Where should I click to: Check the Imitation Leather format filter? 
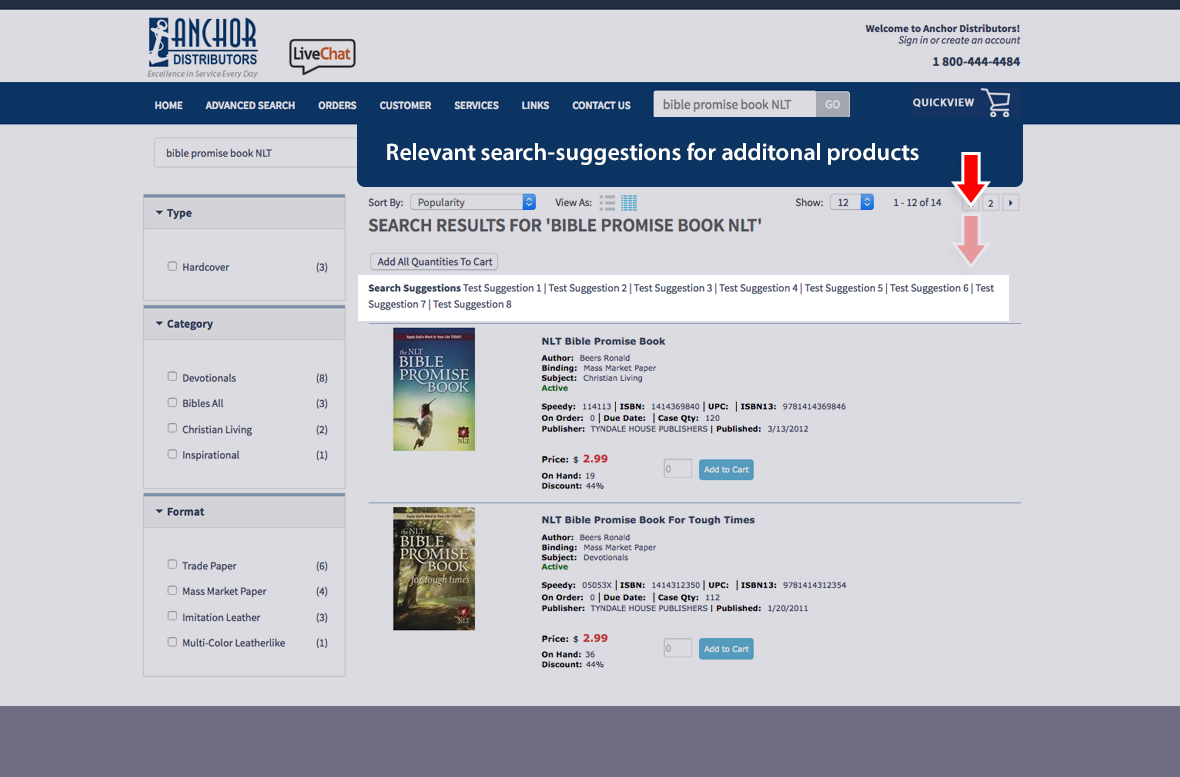click(172, 616)
